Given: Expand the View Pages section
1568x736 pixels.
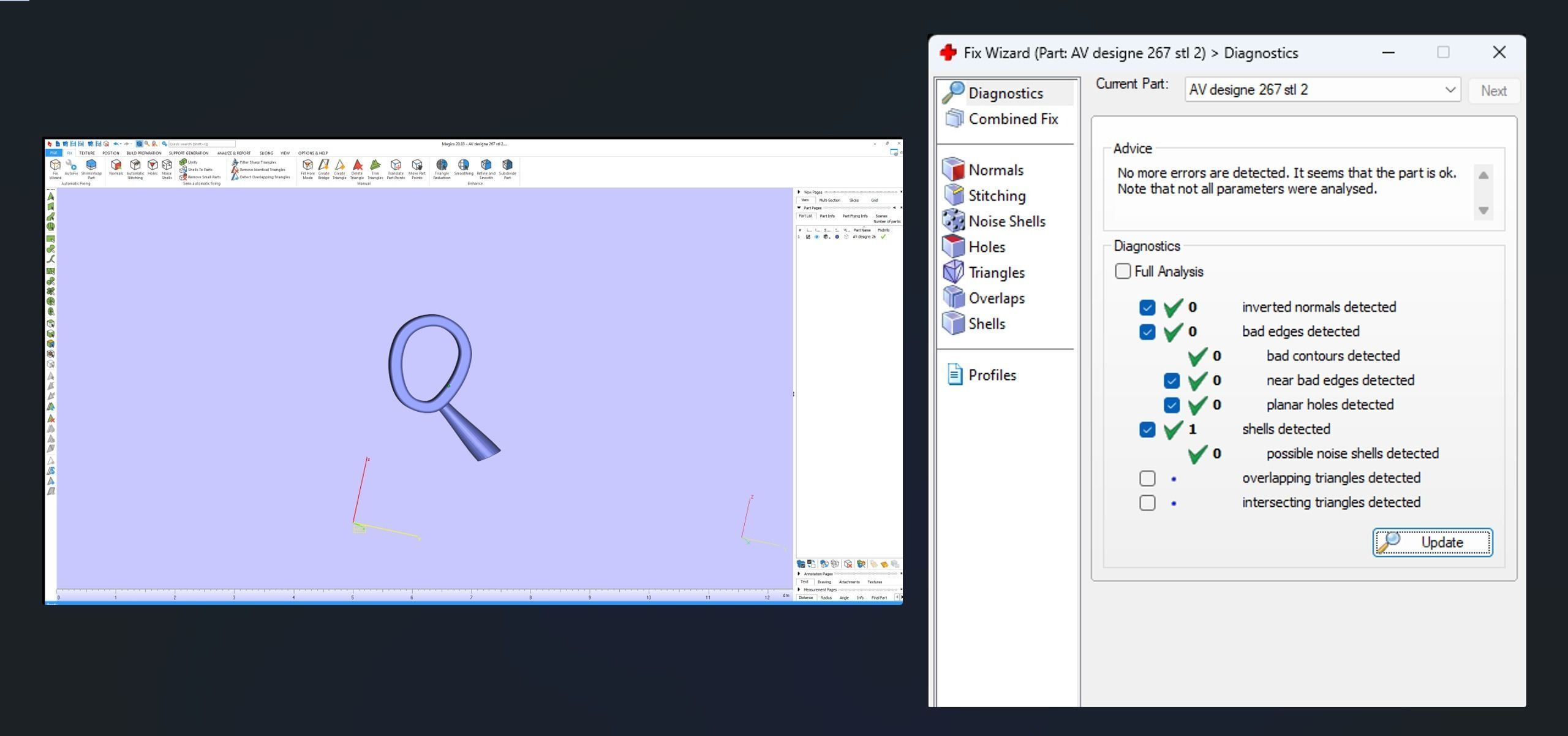Looking at the screenshot, I should [799, 192].
